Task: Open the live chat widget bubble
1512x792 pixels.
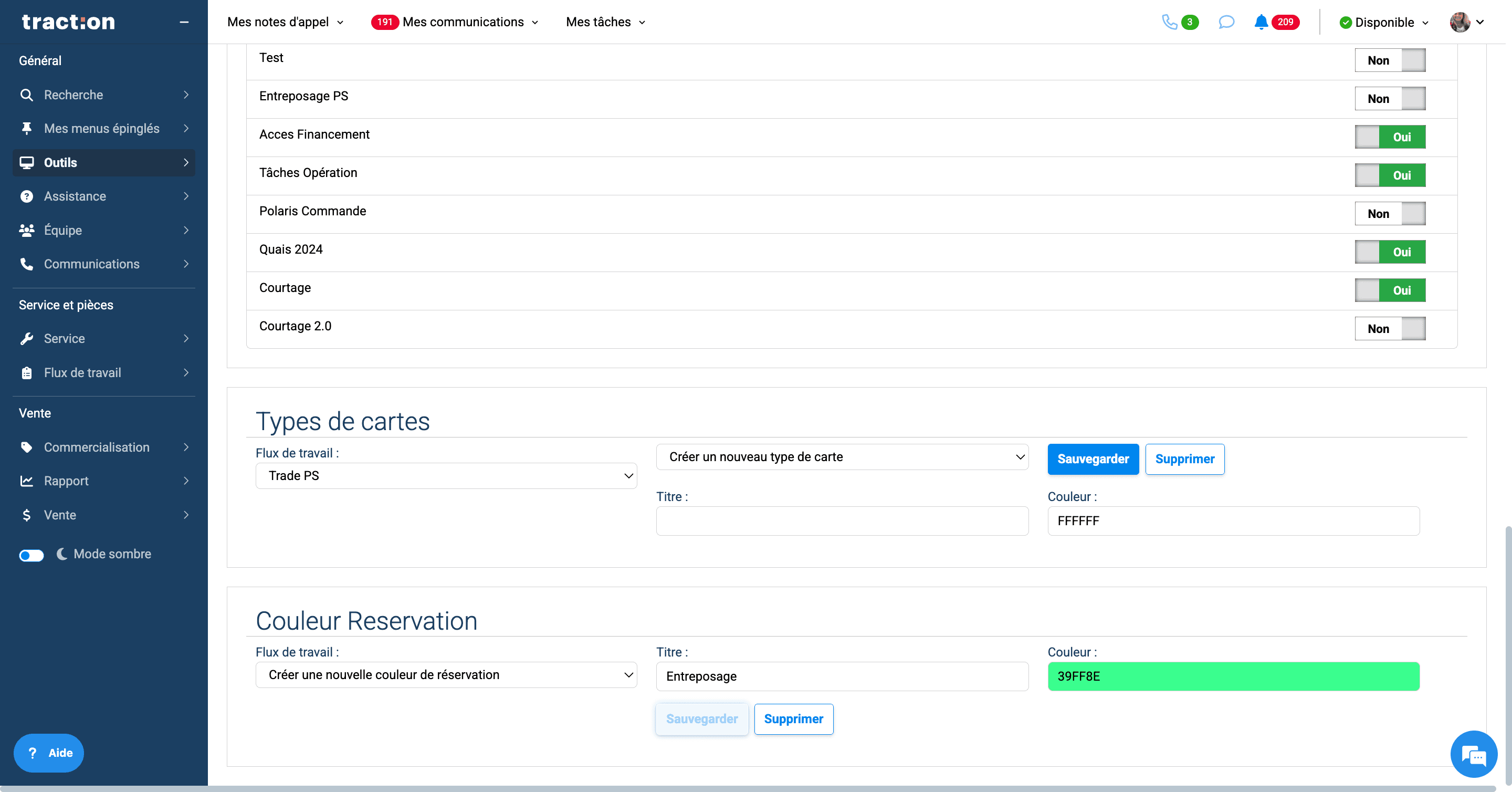Action: [1473, 754]
